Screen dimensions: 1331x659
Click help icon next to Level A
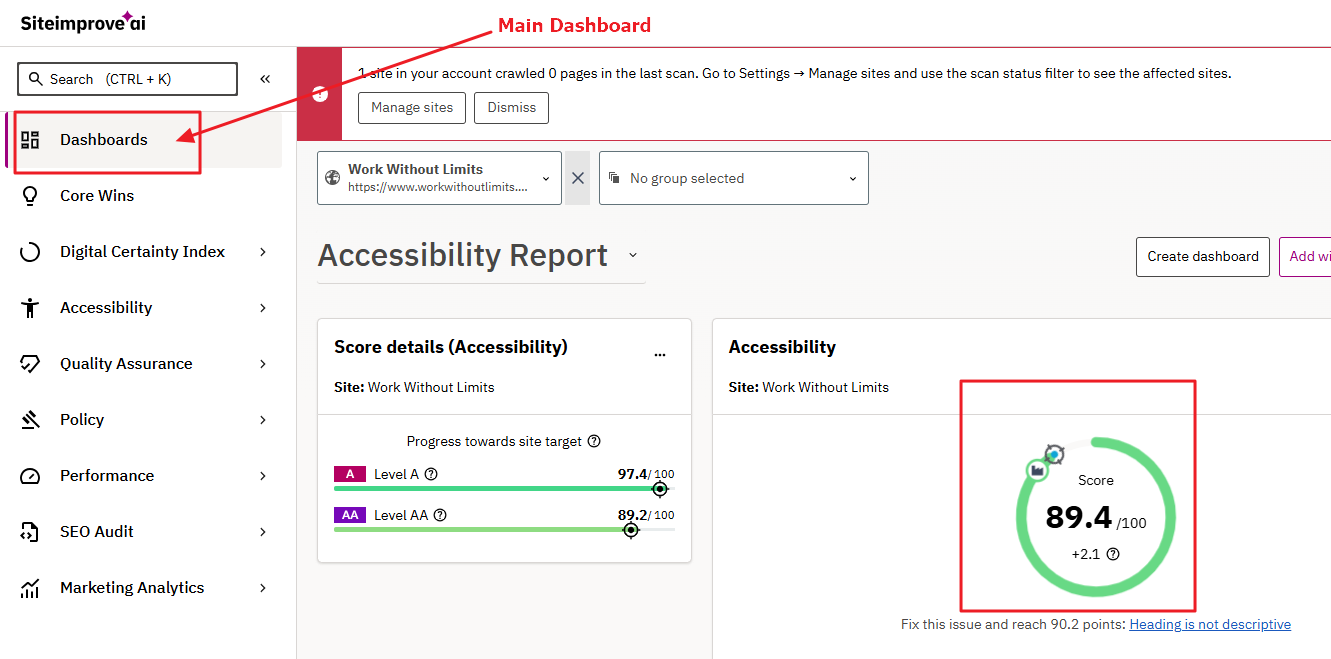point(431,474)
